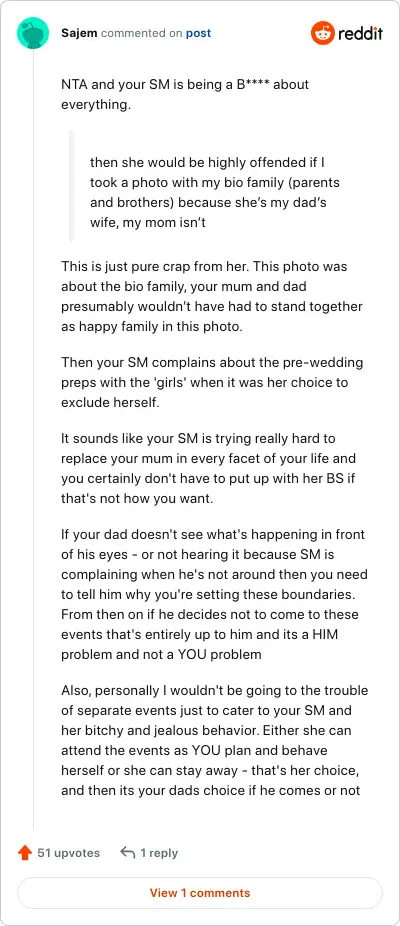Open the original 'post' link
400x926 pixels.
(199, 33)
